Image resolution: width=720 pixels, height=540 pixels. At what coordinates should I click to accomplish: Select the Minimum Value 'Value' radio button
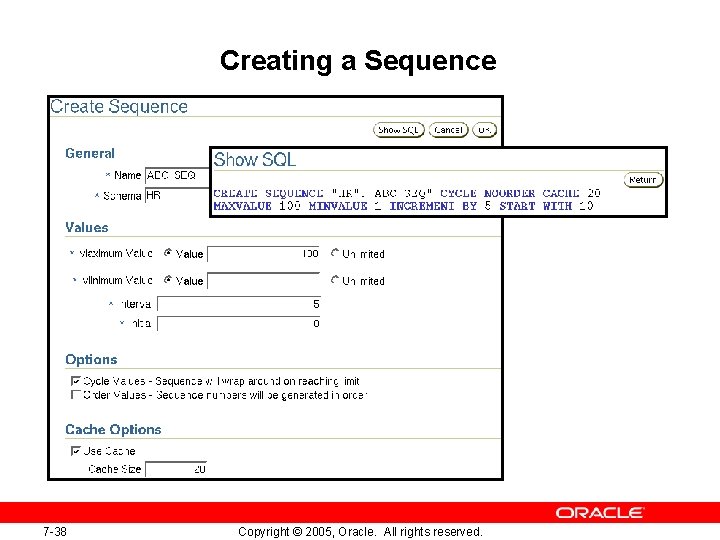coord(168,279)
